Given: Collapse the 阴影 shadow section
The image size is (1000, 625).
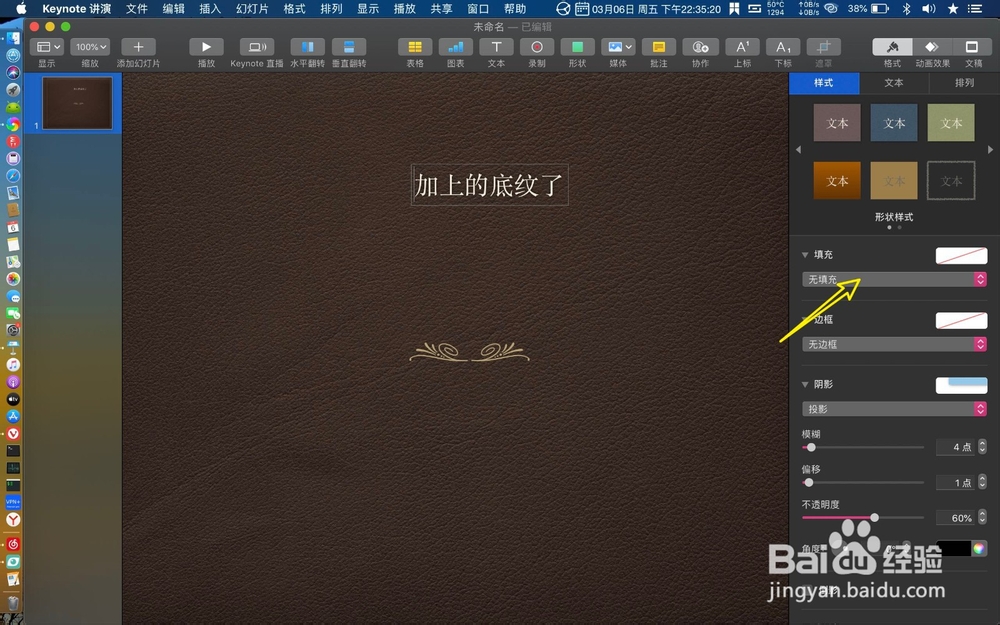Looking at the screenshot, I should tap(805, 385).
